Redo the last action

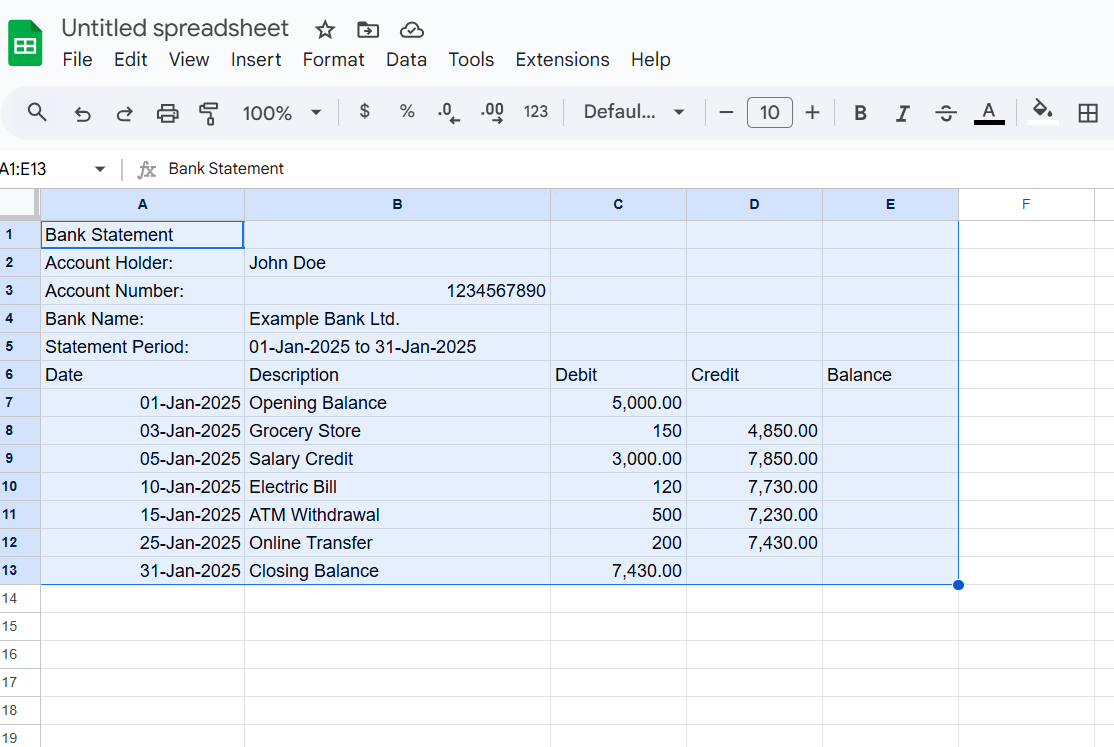click(x=124, y=112)
